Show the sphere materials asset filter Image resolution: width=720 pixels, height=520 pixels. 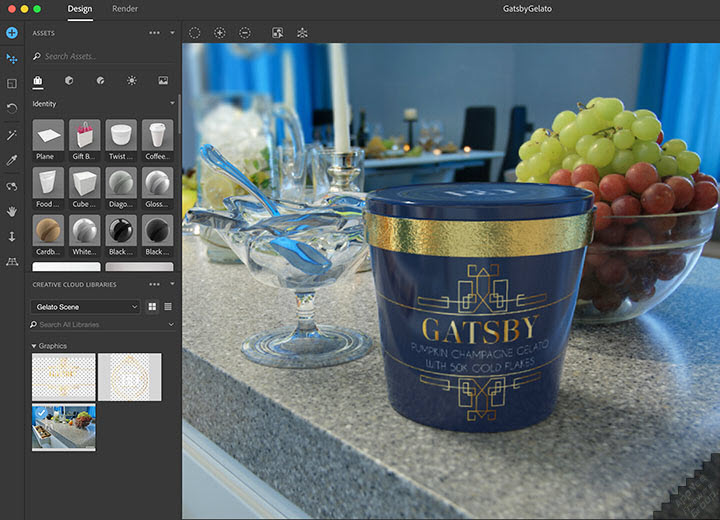[x=101, y=81]
